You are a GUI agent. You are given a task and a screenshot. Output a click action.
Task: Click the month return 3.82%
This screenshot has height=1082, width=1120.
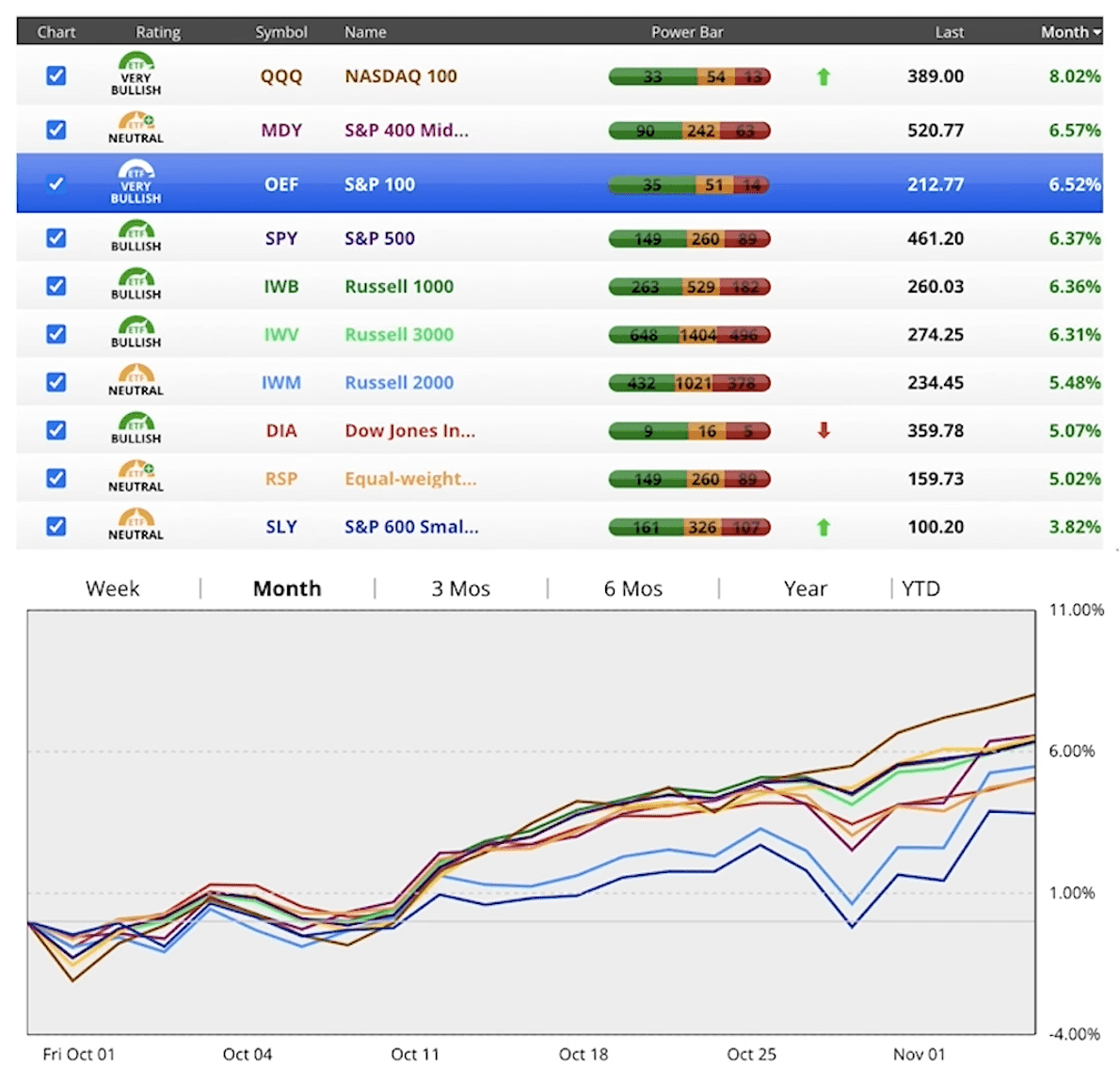(1074, 526)
